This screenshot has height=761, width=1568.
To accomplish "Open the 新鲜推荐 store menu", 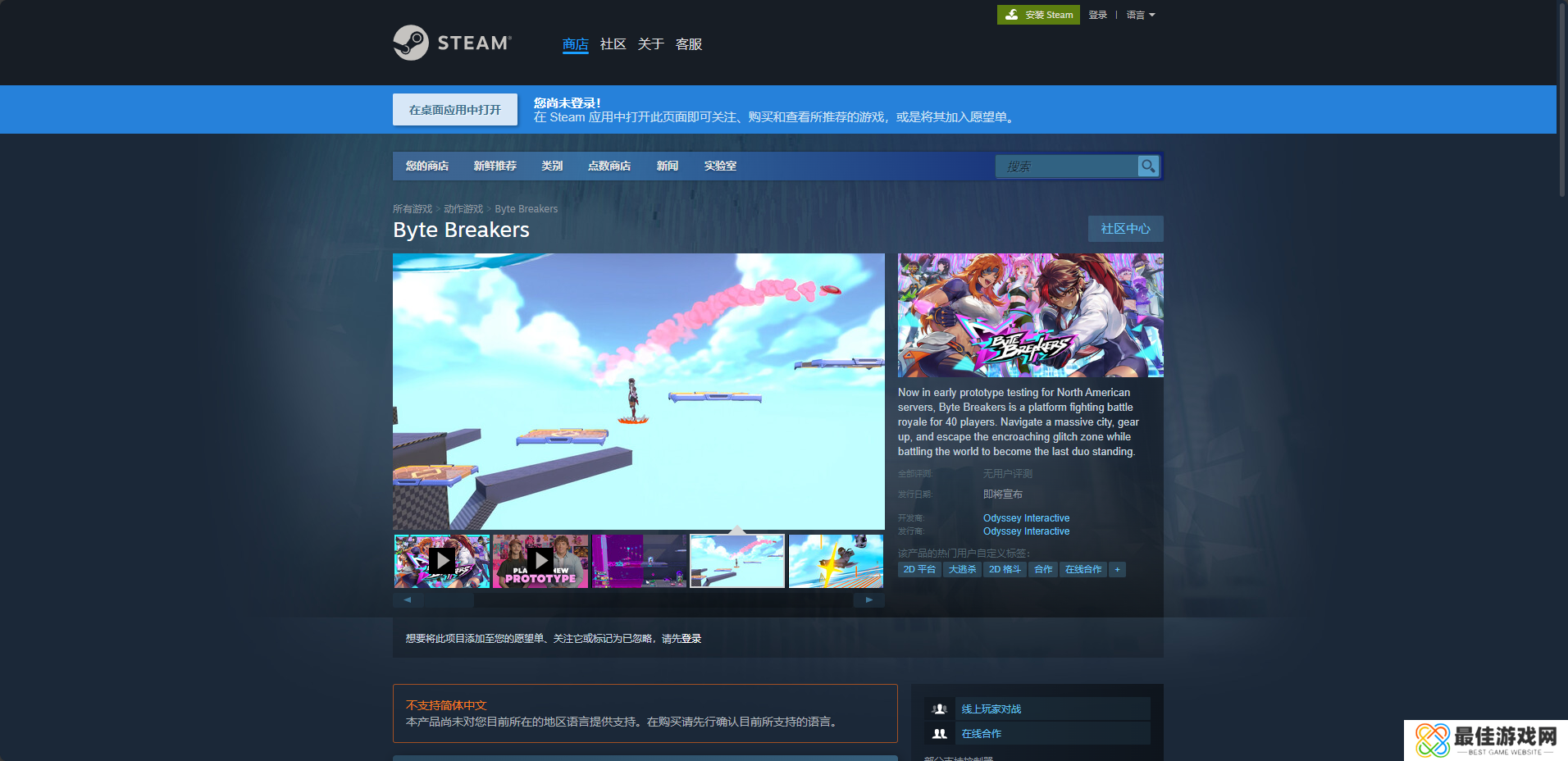I will tap(495, 166).
